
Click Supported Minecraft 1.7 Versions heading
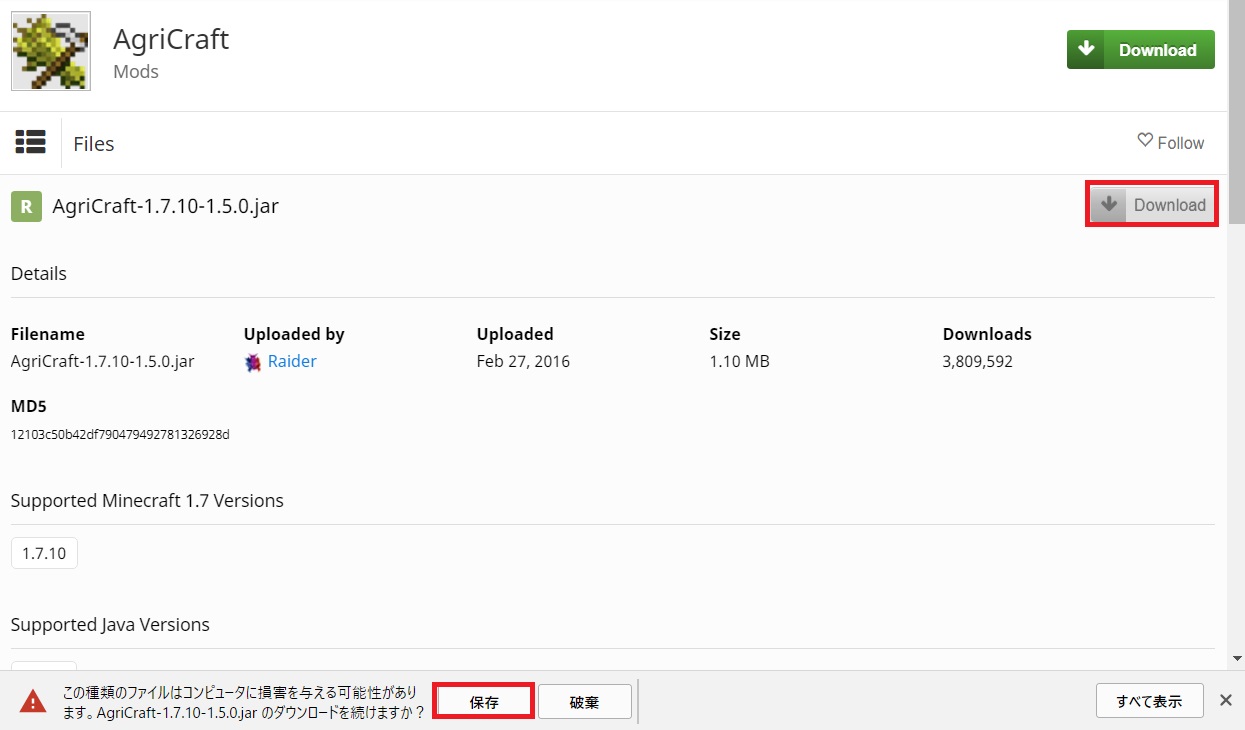(x=147, y=500)
